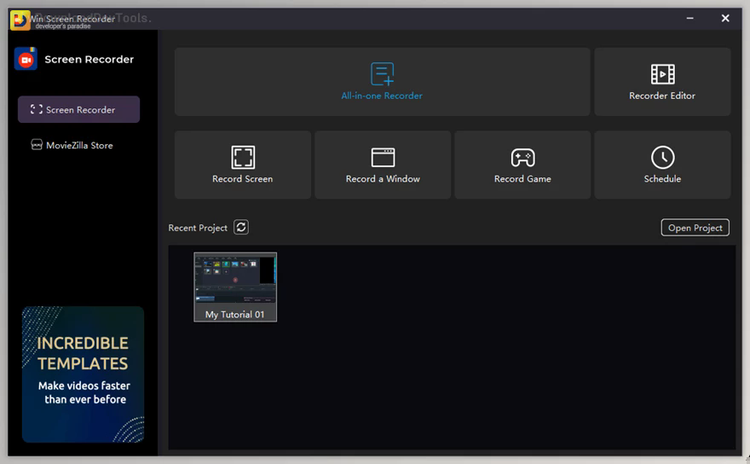750x464 pixels.
Task: Refresh the Recent Project list
Action: coord(241,227)
